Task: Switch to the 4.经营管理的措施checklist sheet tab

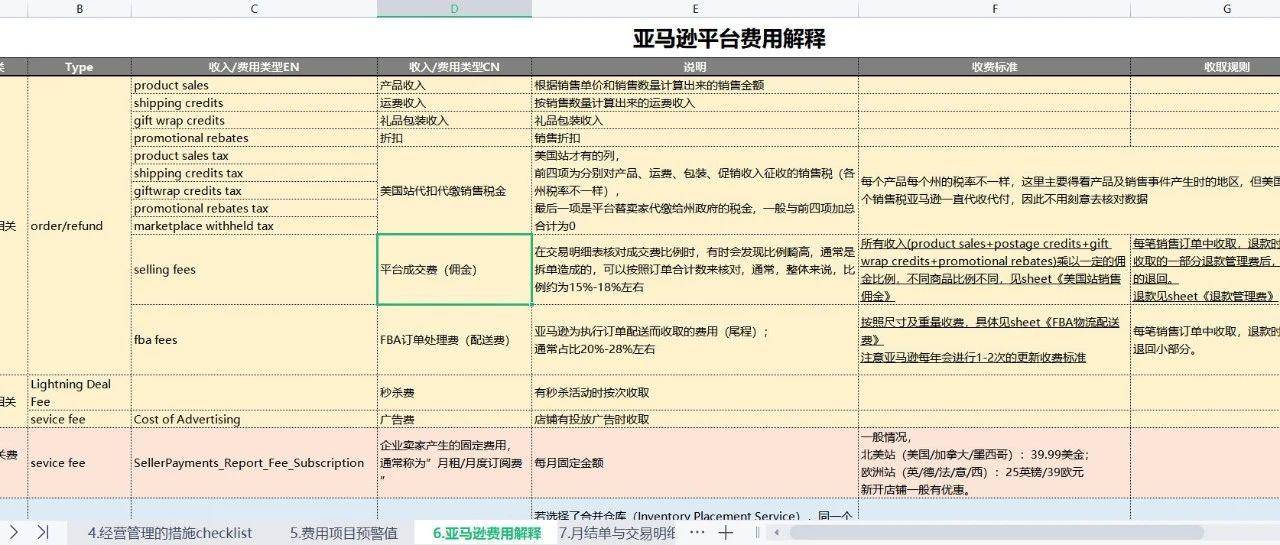Action: pos(169,533)
